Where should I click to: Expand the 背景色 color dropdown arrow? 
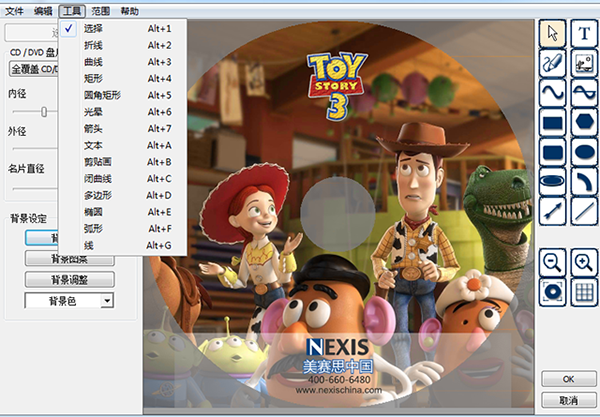[108, 301]
